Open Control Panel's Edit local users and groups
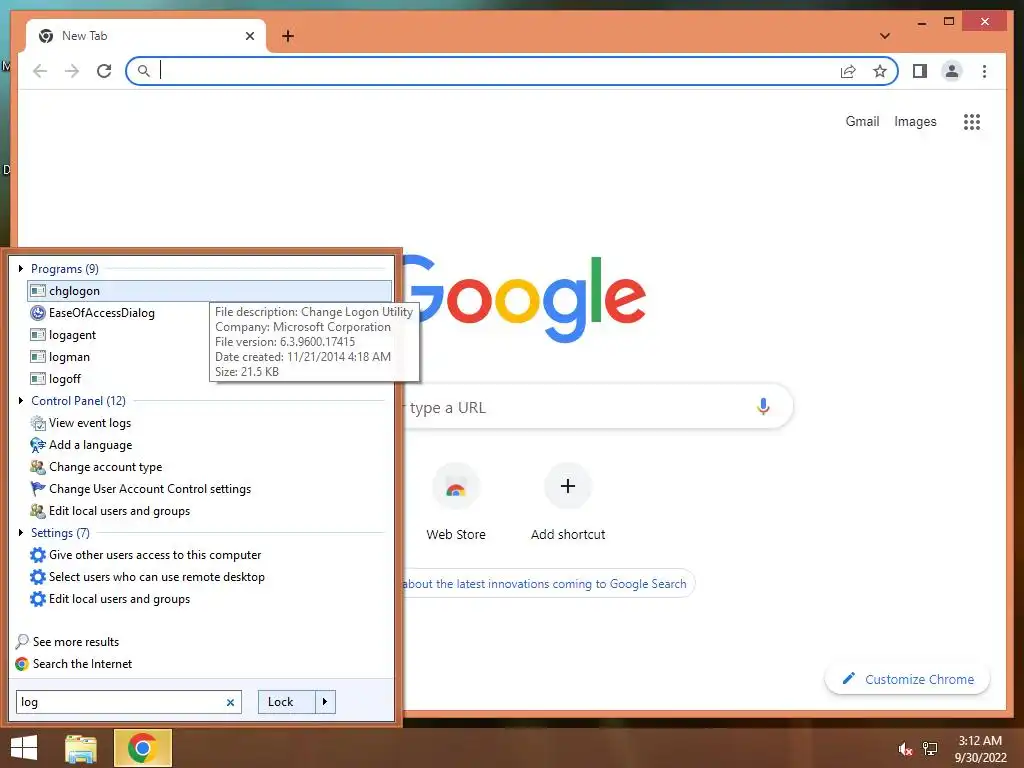Screen dimensions: 1024x768 110,511
